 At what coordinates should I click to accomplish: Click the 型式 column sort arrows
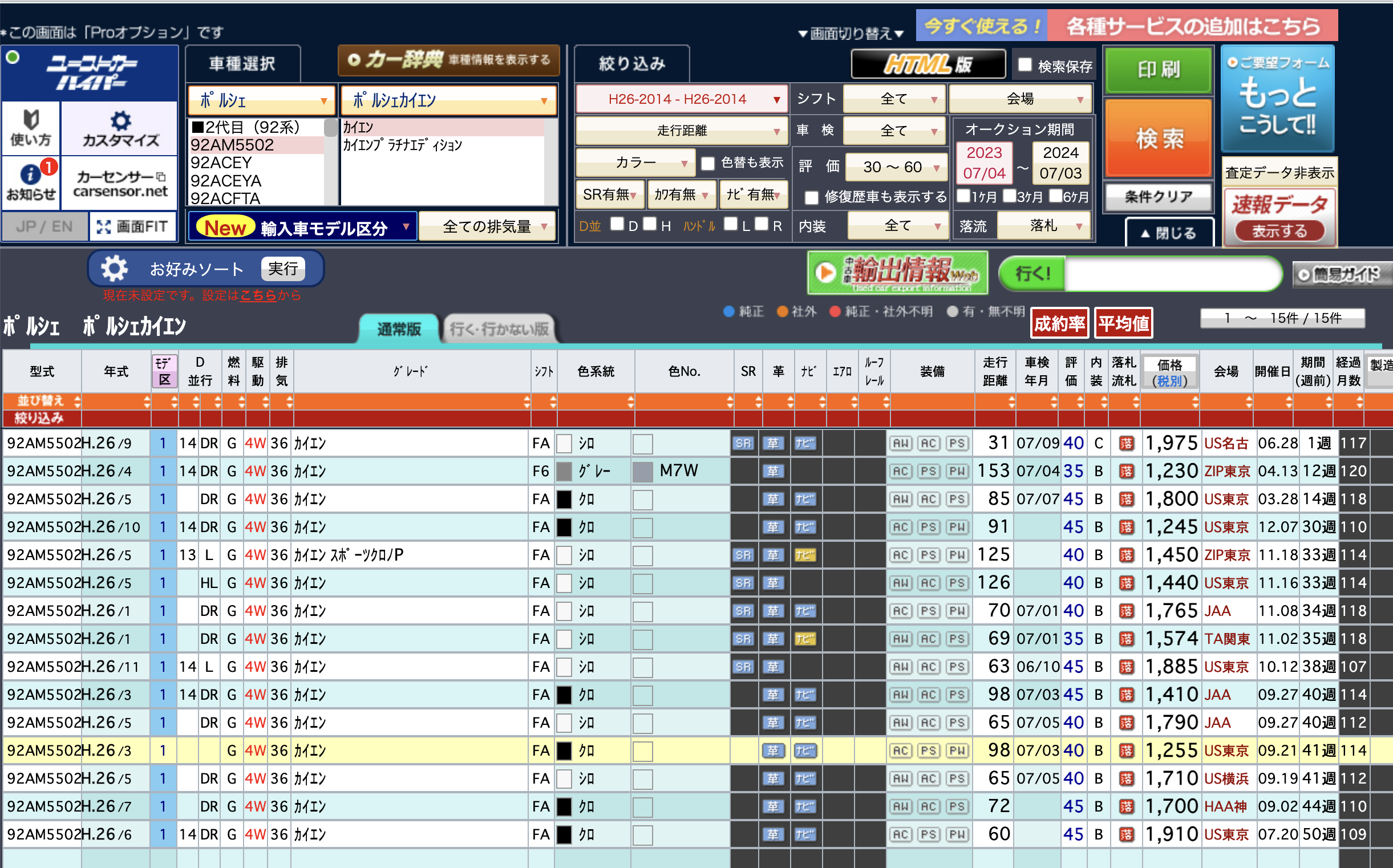[77, 401]
